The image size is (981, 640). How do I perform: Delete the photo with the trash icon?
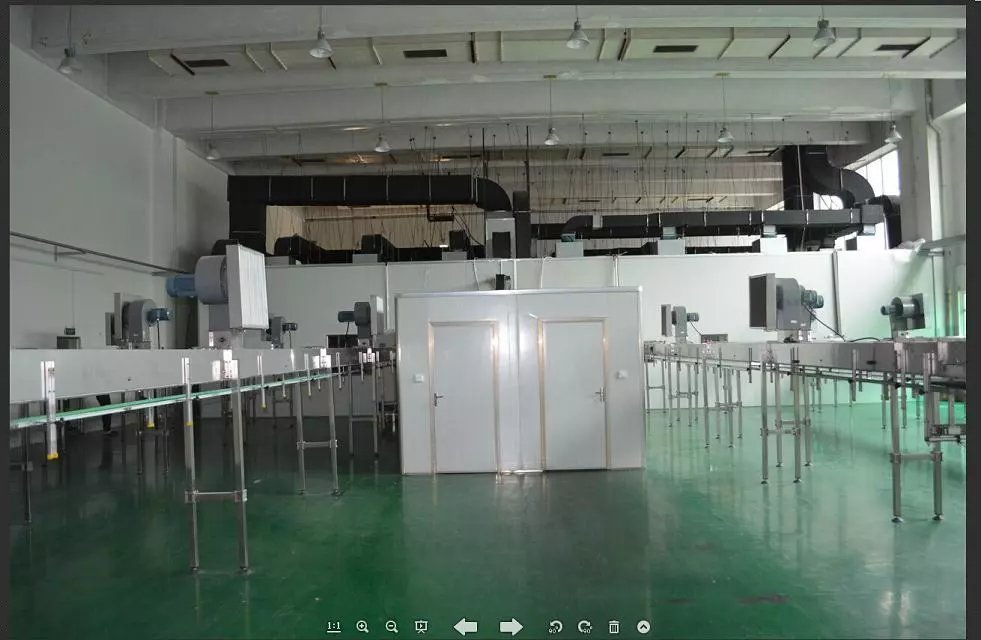(x=614, y=627)
